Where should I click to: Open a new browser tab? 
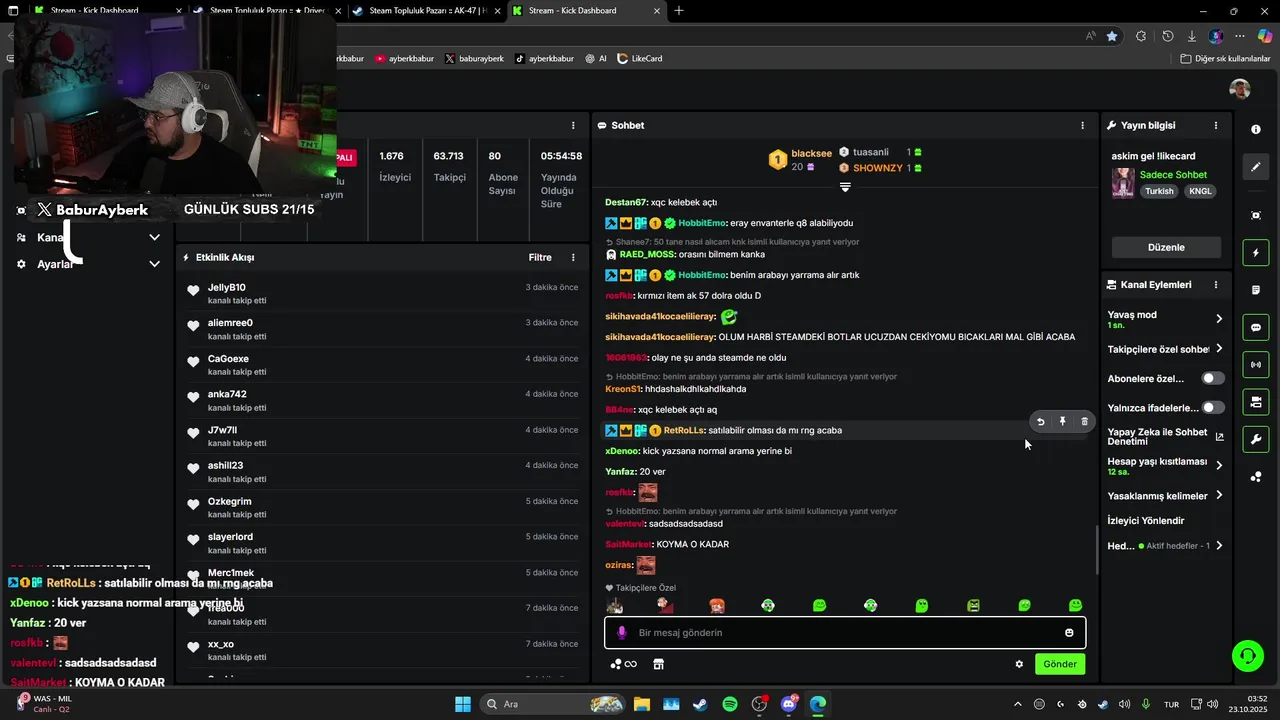tap(679, 11)
